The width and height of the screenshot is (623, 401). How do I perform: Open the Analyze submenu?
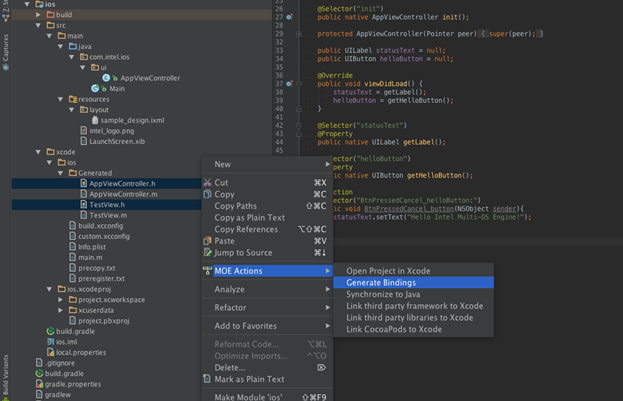(267, 289)
